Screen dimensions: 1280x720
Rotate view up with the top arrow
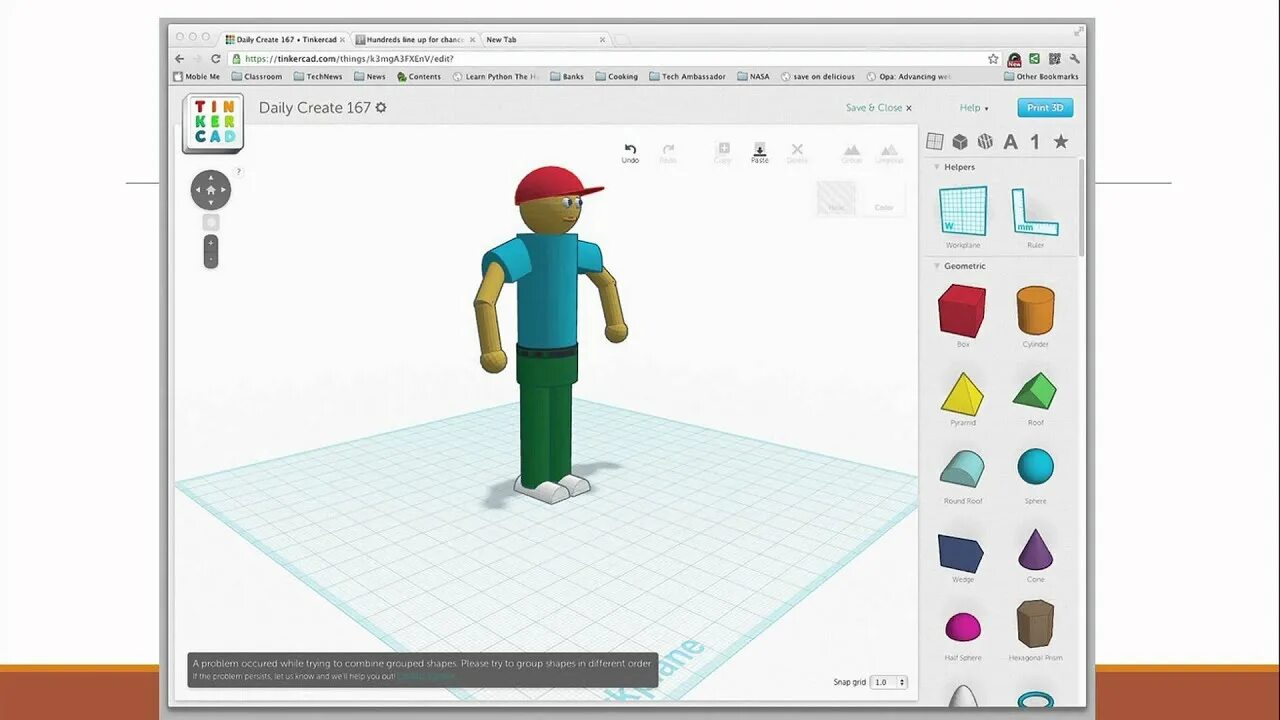pyautogui.click(x=211, y=177)
